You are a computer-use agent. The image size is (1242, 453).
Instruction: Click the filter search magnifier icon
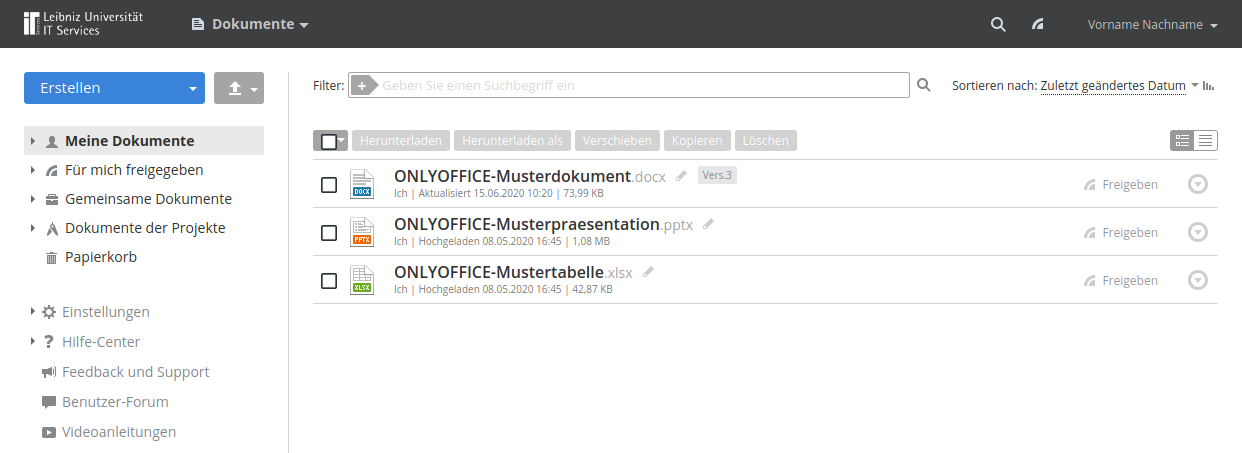924,85
